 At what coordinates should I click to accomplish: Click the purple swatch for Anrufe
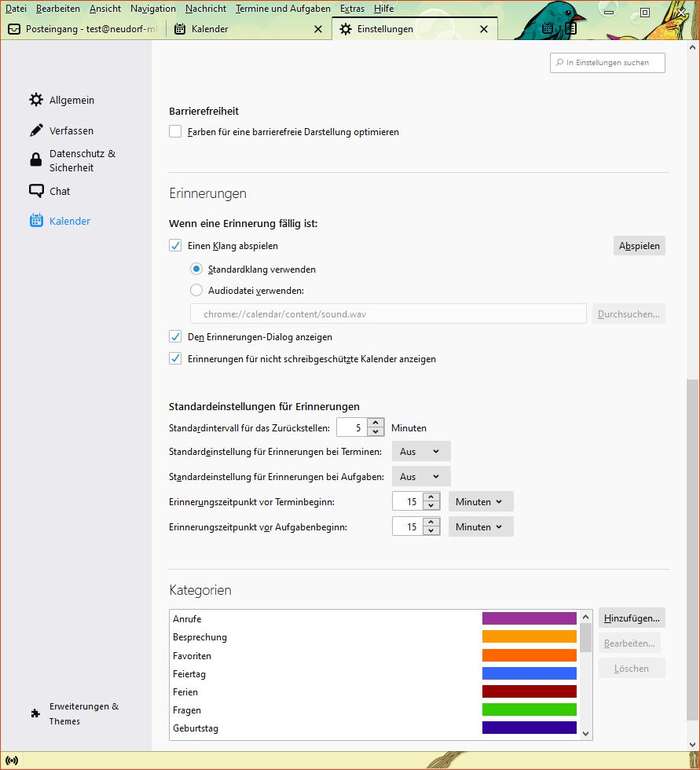tap(529, 619)
